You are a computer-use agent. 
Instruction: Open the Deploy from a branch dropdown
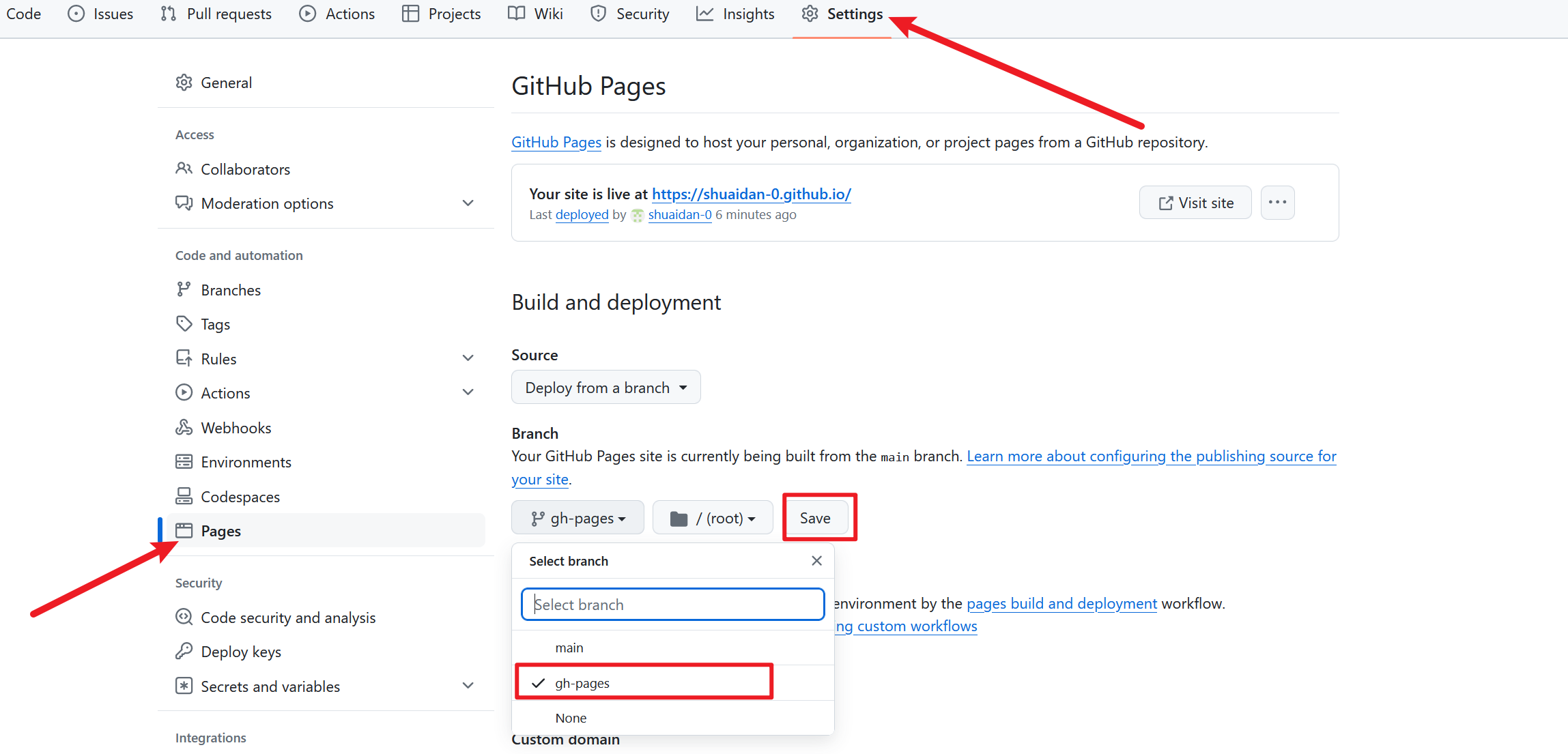tap(605, 388)
